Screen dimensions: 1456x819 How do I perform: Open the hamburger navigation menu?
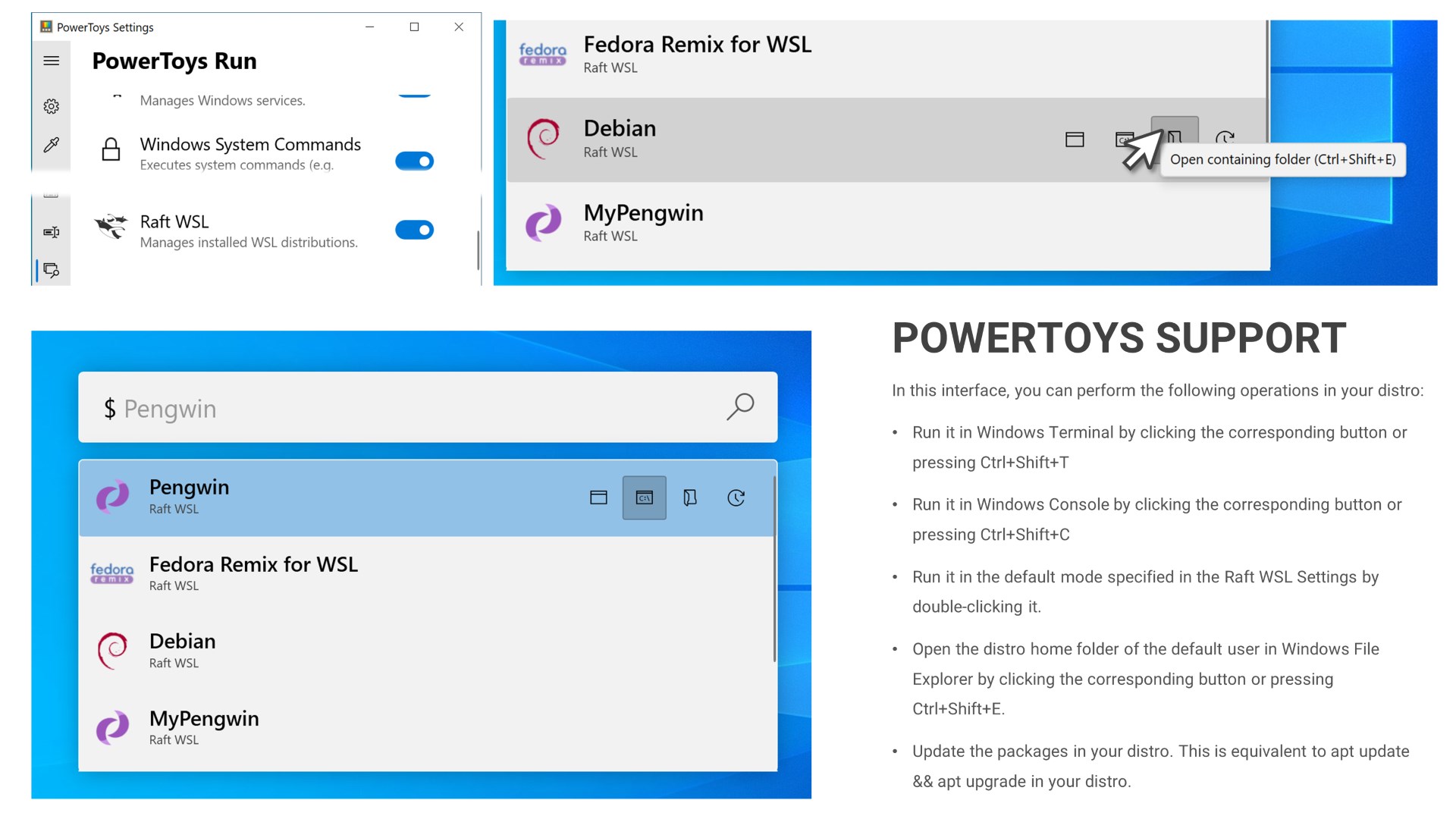(51, 61)
